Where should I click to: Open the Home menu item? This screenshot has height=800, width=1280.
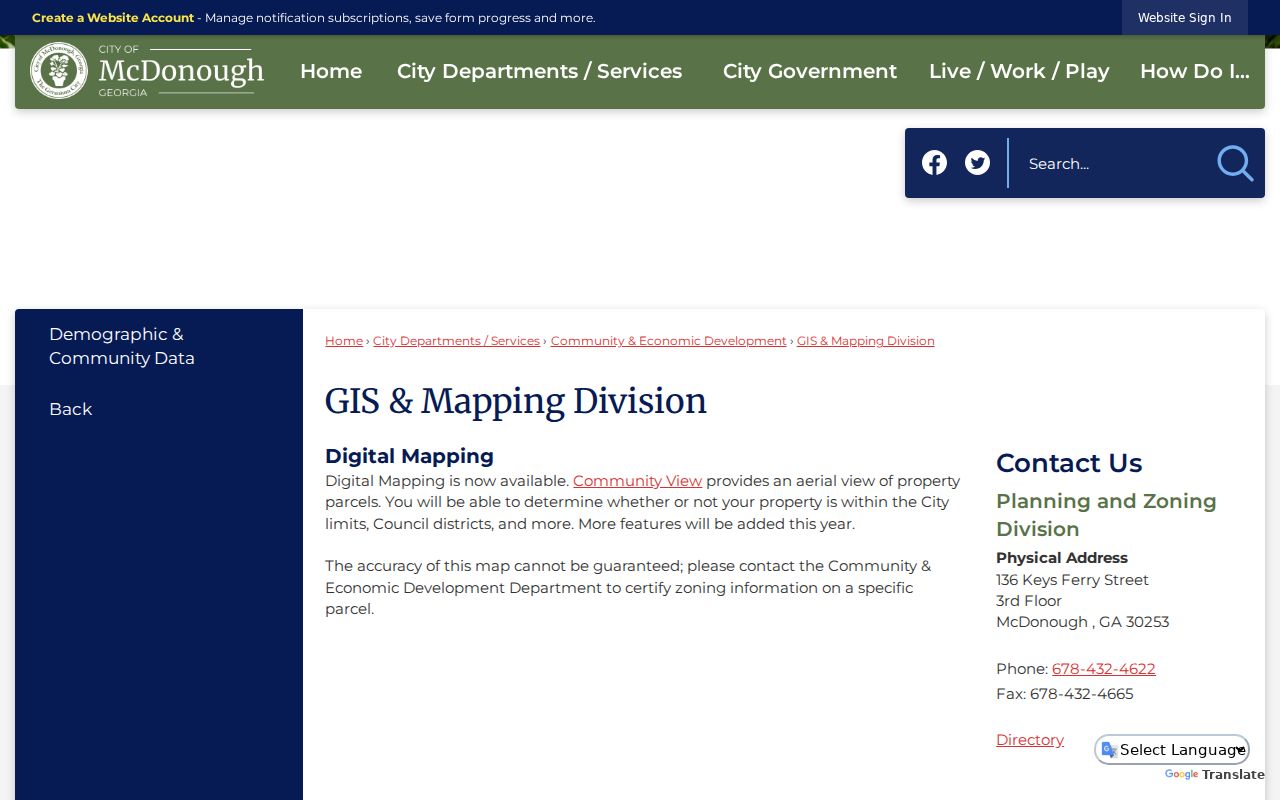click(x=331, y=71)
